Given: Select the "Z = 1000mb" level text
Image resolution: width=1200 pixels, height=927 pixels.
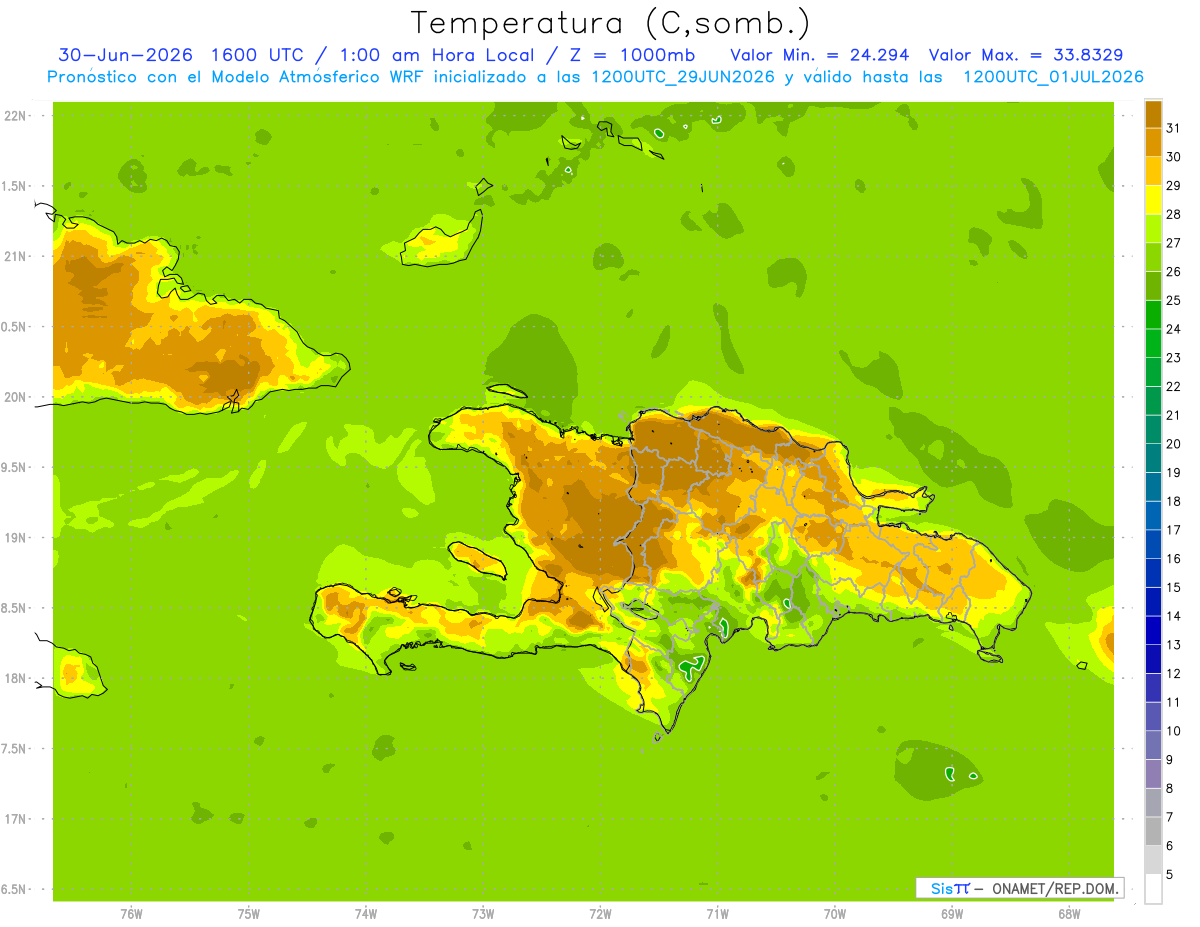Looking at the screenshot, I should click(635, 55).
